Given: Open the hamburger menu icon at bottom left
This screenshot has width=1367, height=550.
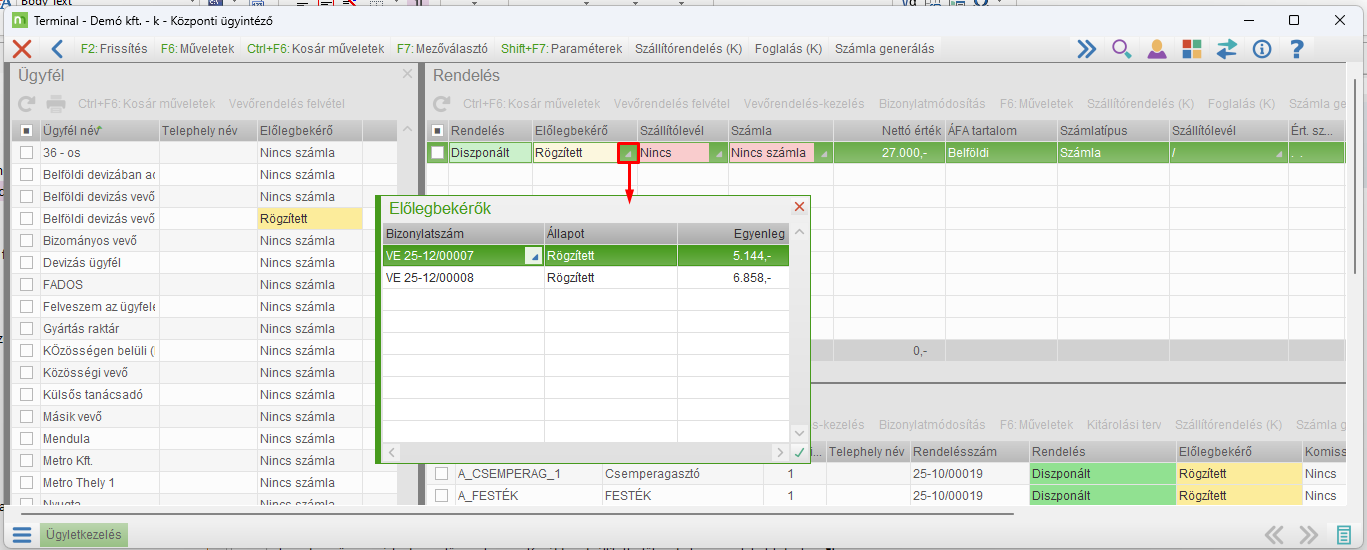Looking at the screenshot, I should (x=22, y=535).
